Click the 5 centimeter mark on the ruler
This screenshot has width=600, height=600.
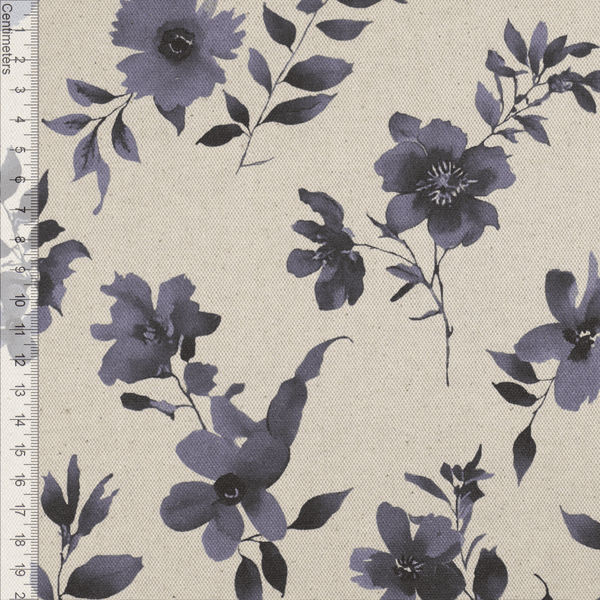20,151
